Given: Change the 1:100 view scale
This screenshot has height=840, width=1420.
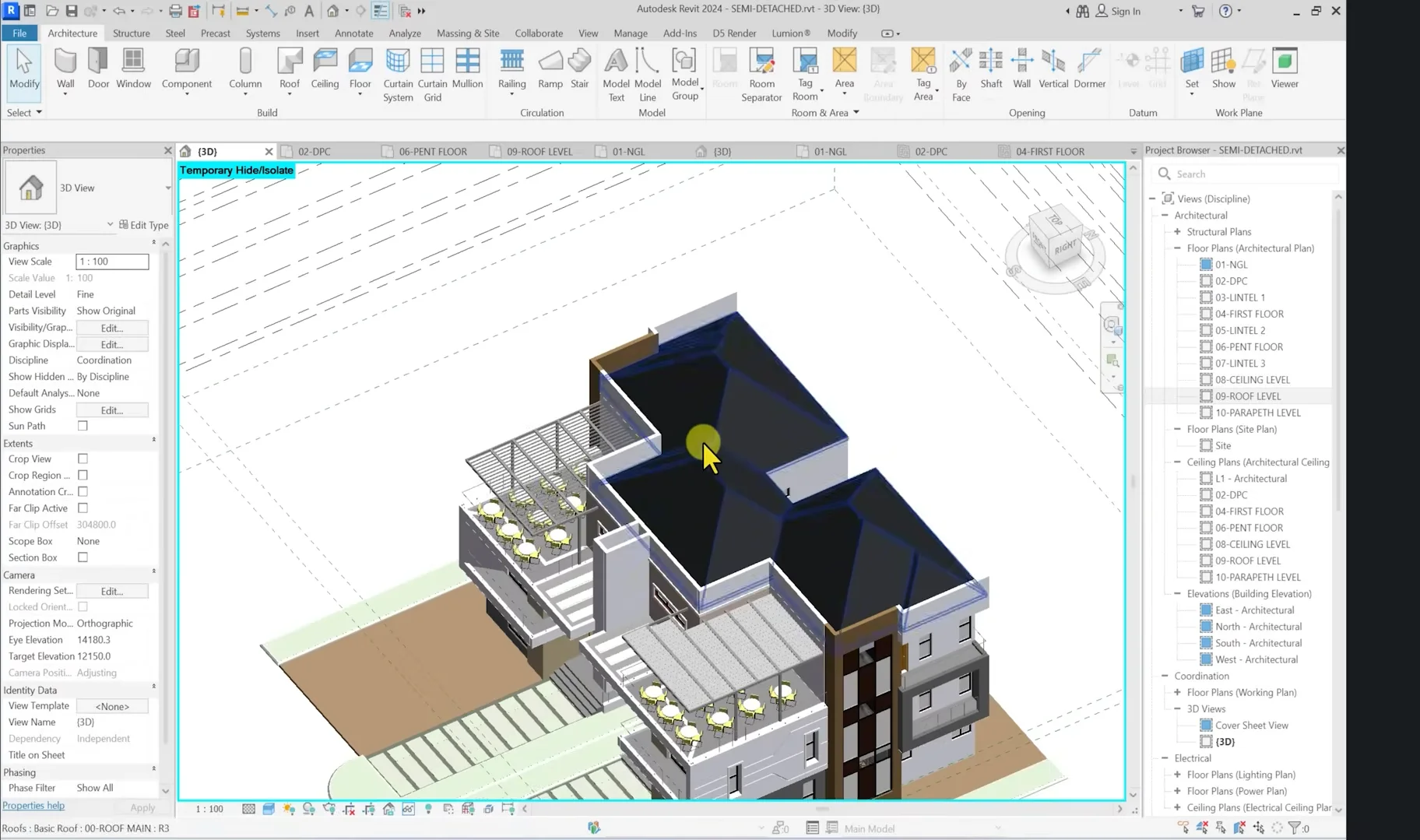Looking at the screenshot, I should [x=208, y=809].
